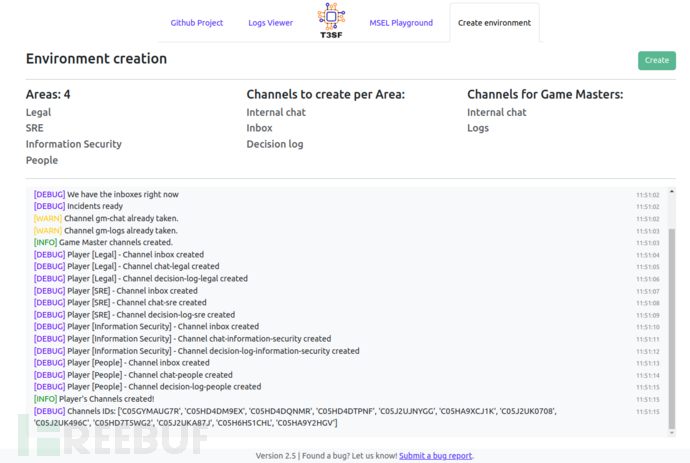
Task: Click the Environment creation heading
Action: click(96, 60)
